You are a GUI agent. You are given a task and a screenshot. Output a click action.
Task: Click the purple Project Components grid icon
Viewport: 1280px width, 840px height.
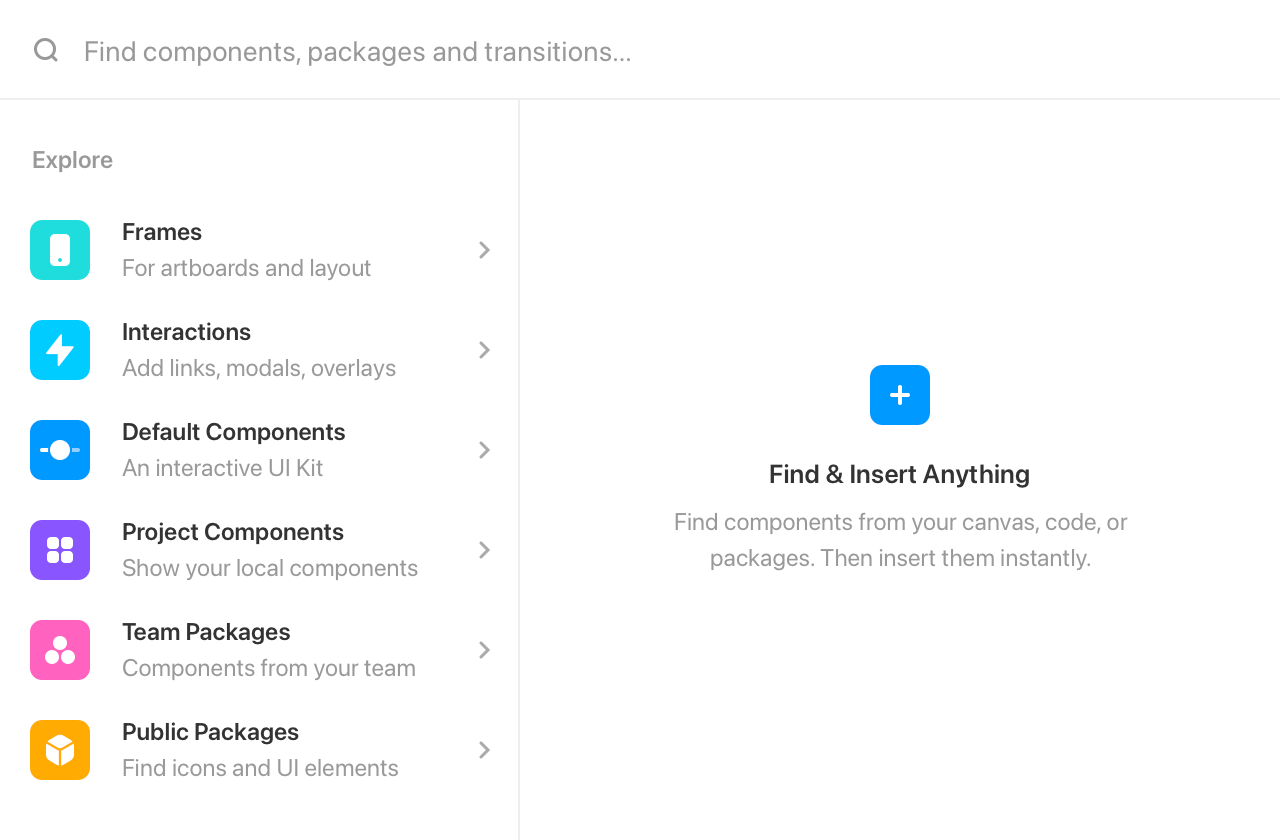[x=60, y=550]
